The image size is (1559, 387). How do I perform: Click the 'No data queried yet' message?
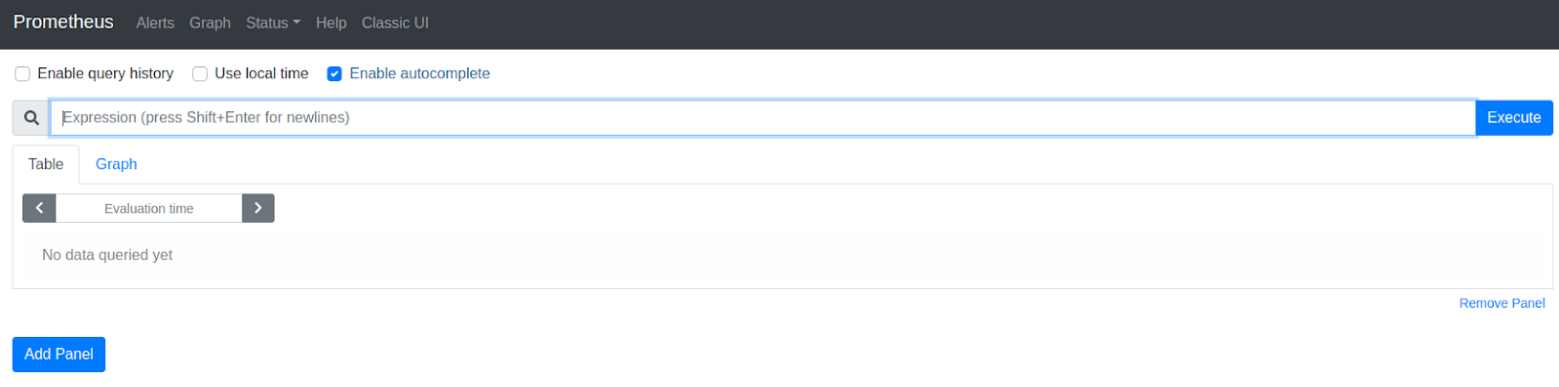pos(107,255)
